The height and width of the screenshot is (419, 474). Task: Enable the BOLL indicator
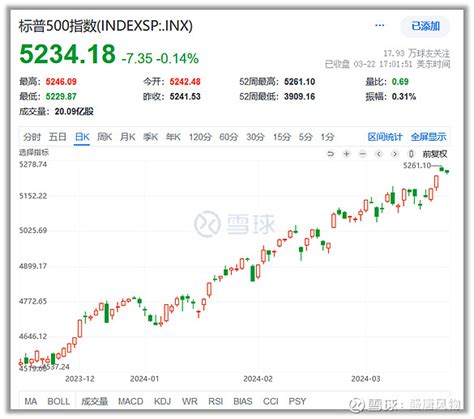(59, 401)
